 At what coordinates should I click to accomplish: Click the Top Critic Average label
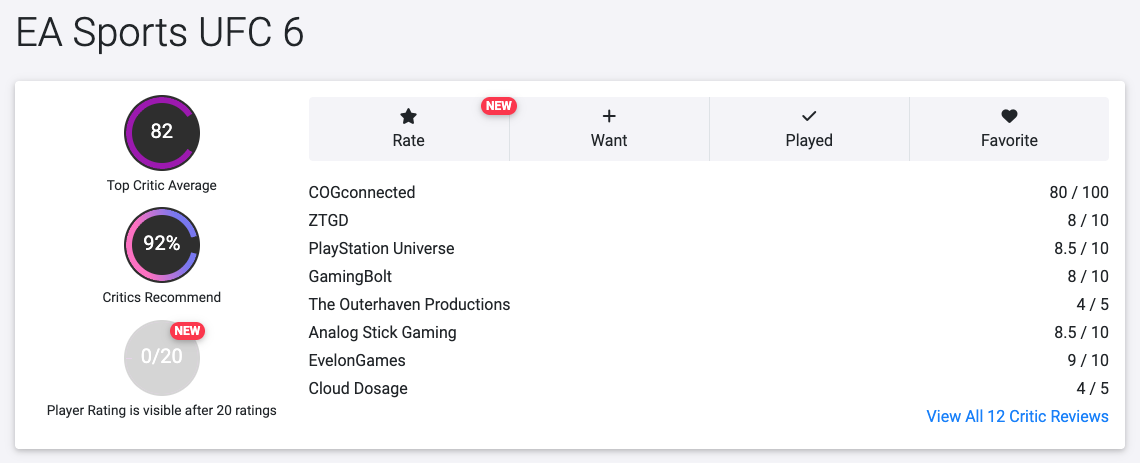161,185
